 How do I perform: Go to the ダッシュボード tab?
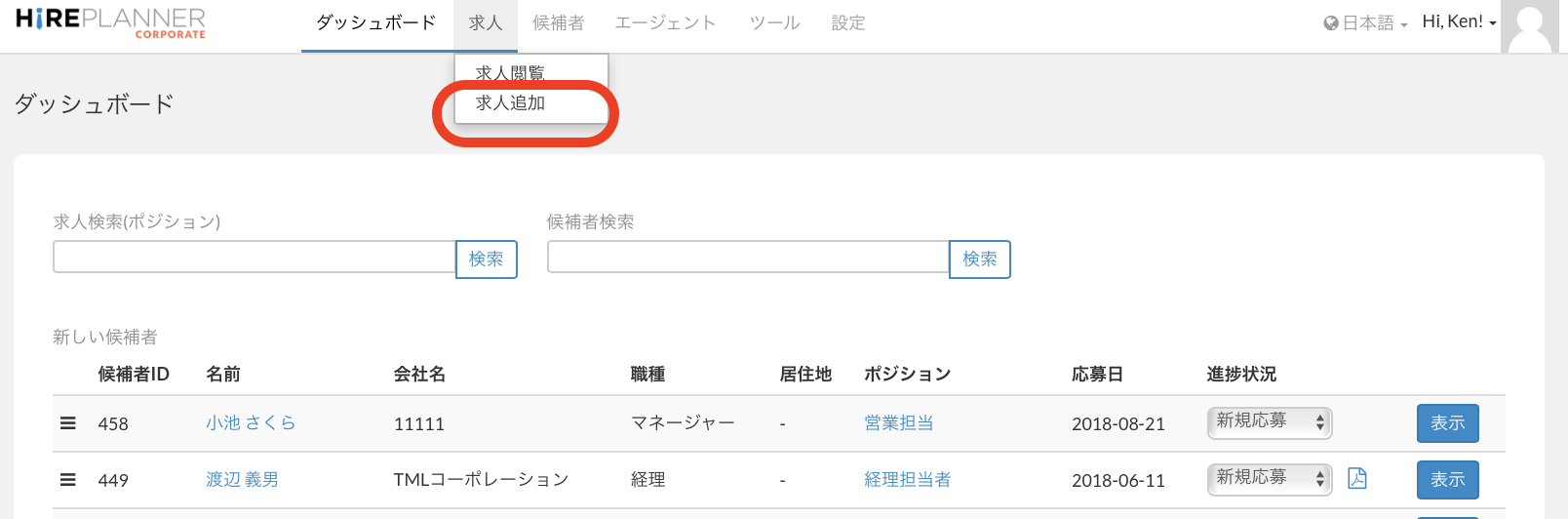coord(376,23)
